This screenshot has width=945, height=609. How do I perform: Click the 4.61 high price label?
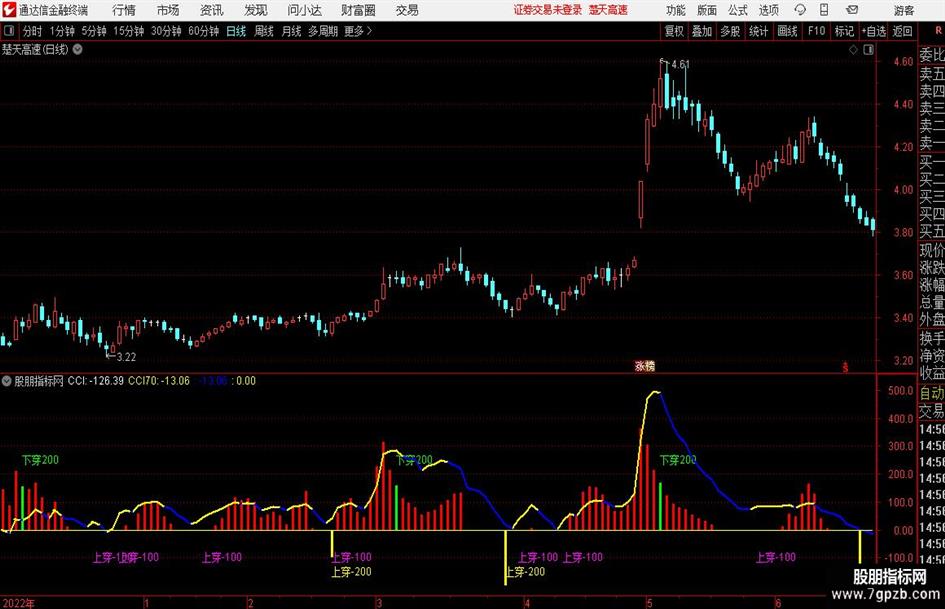[x=680, y=64]
